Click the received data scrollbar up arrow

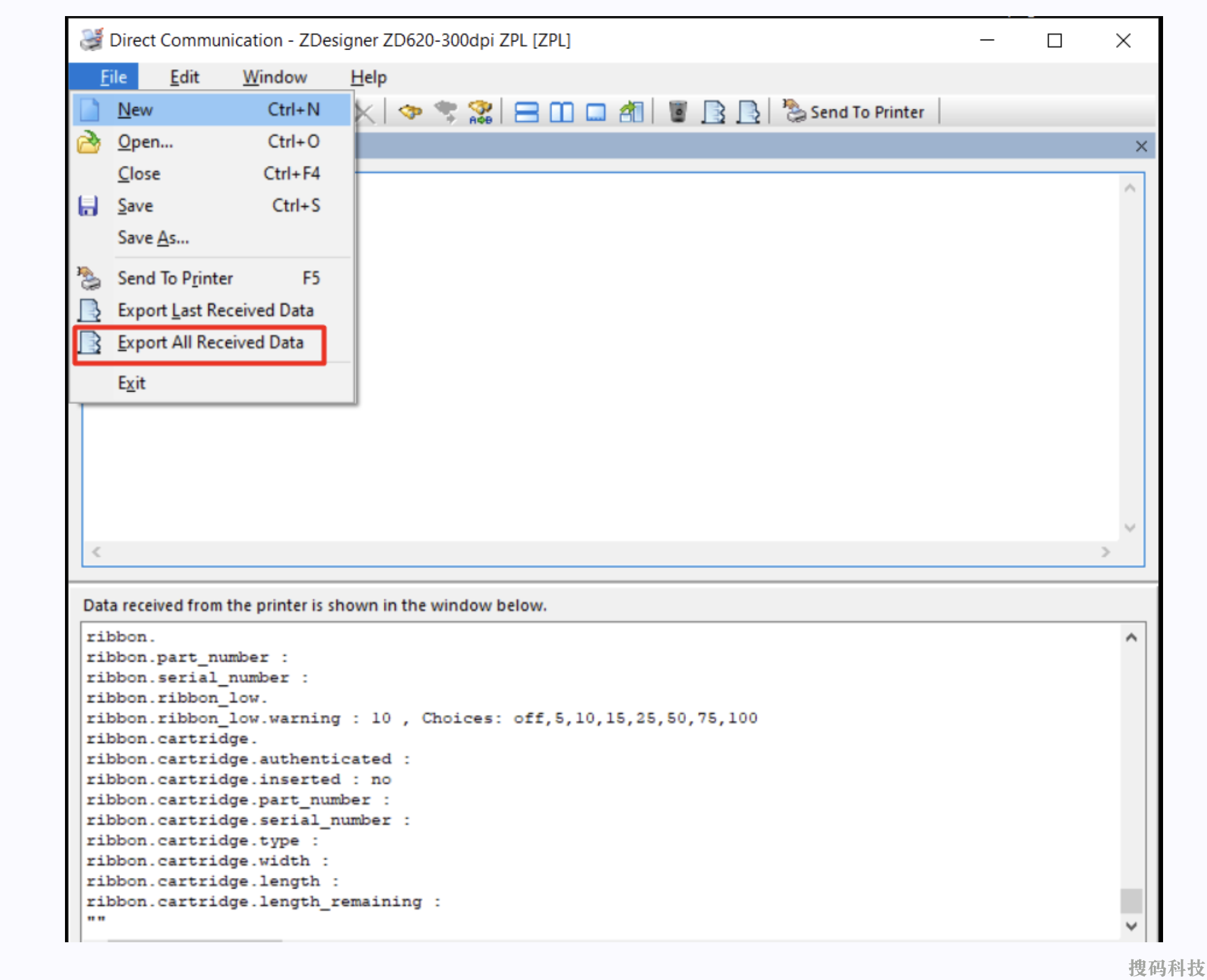[x=1131, y=638]
